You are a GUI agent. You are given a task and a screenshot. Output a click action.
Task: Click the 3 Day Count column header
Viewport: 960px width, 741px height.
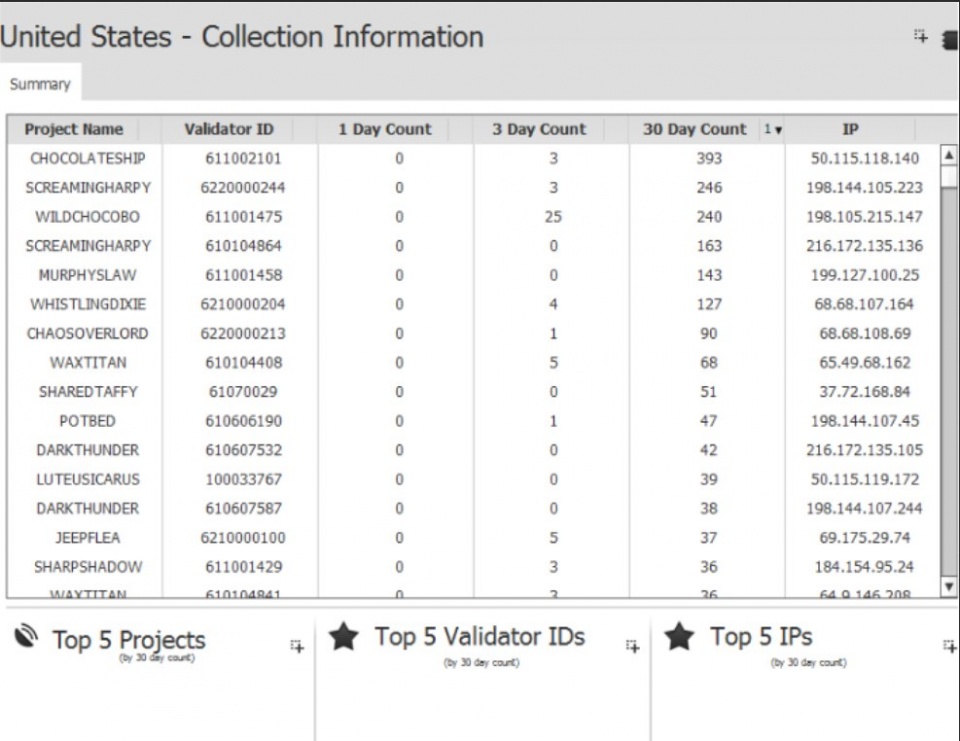tap(539, 129)
